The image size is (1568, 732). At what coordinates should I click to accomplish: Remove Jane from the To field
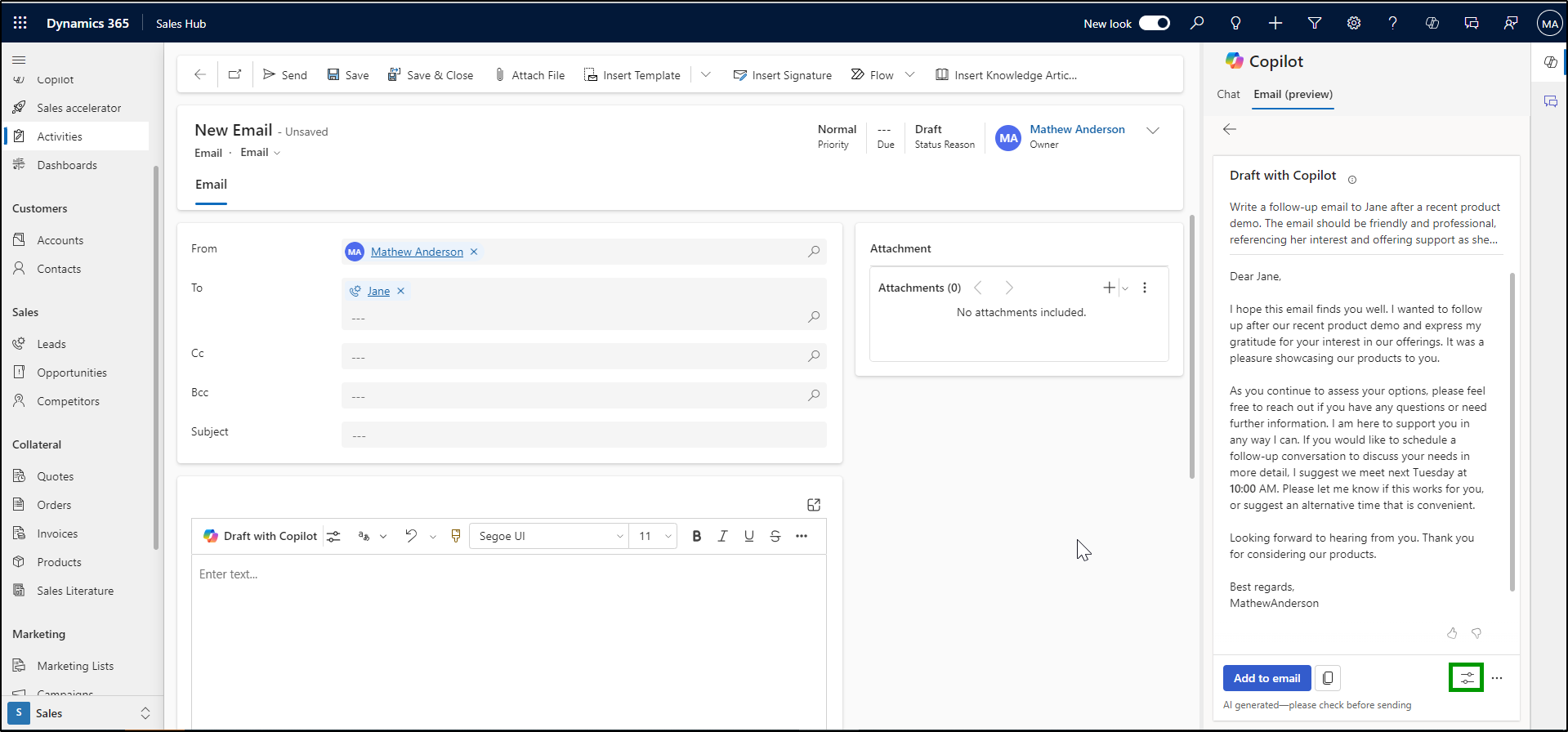[x=400, y=291]
